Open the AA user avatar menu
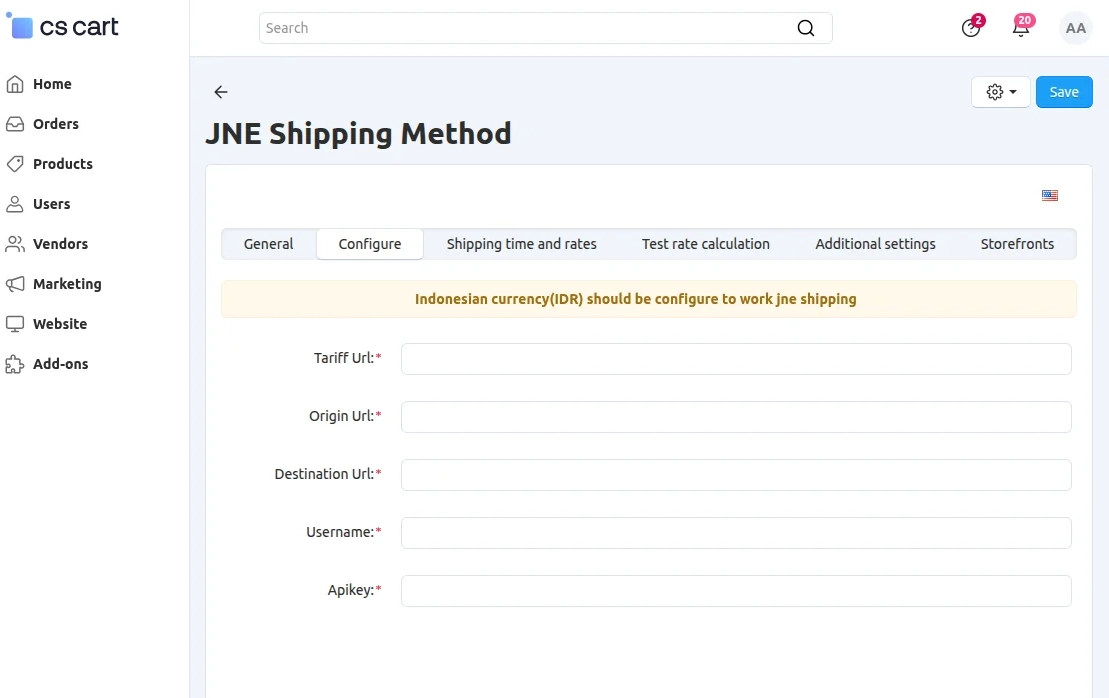This screenshot has height=698, width=1109. click(1075, 28)
